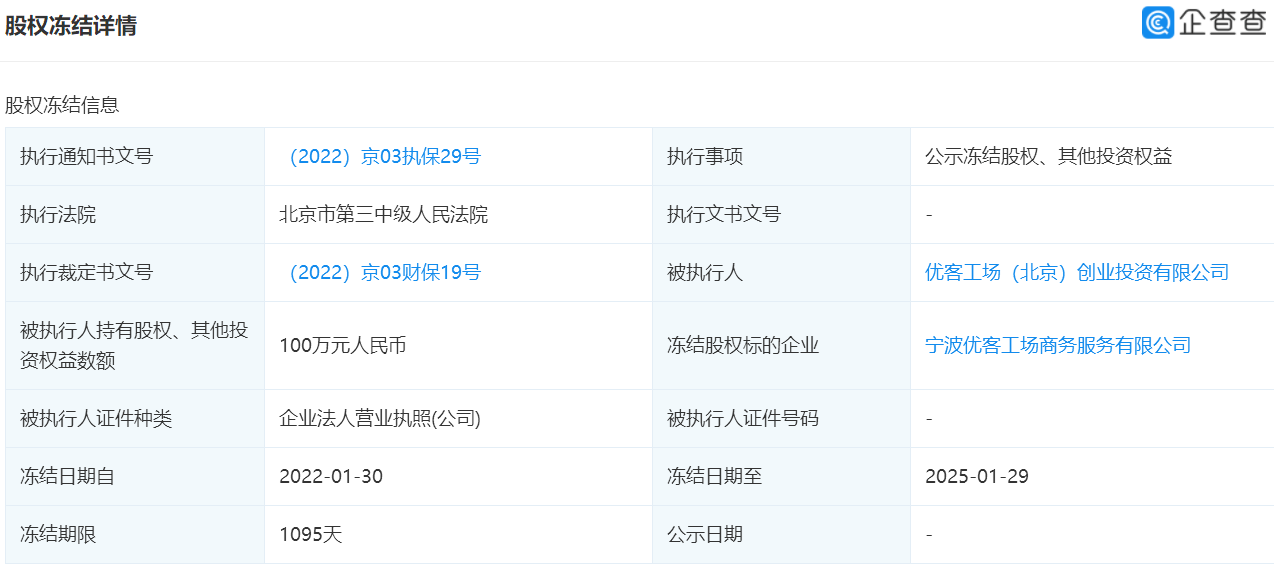Click the 公示日期 label cell

coord(705,535)
